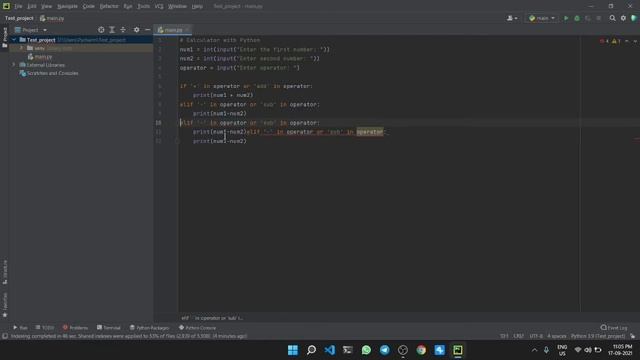Open Visual Studio Code from the taskbar

click(329, 350)
